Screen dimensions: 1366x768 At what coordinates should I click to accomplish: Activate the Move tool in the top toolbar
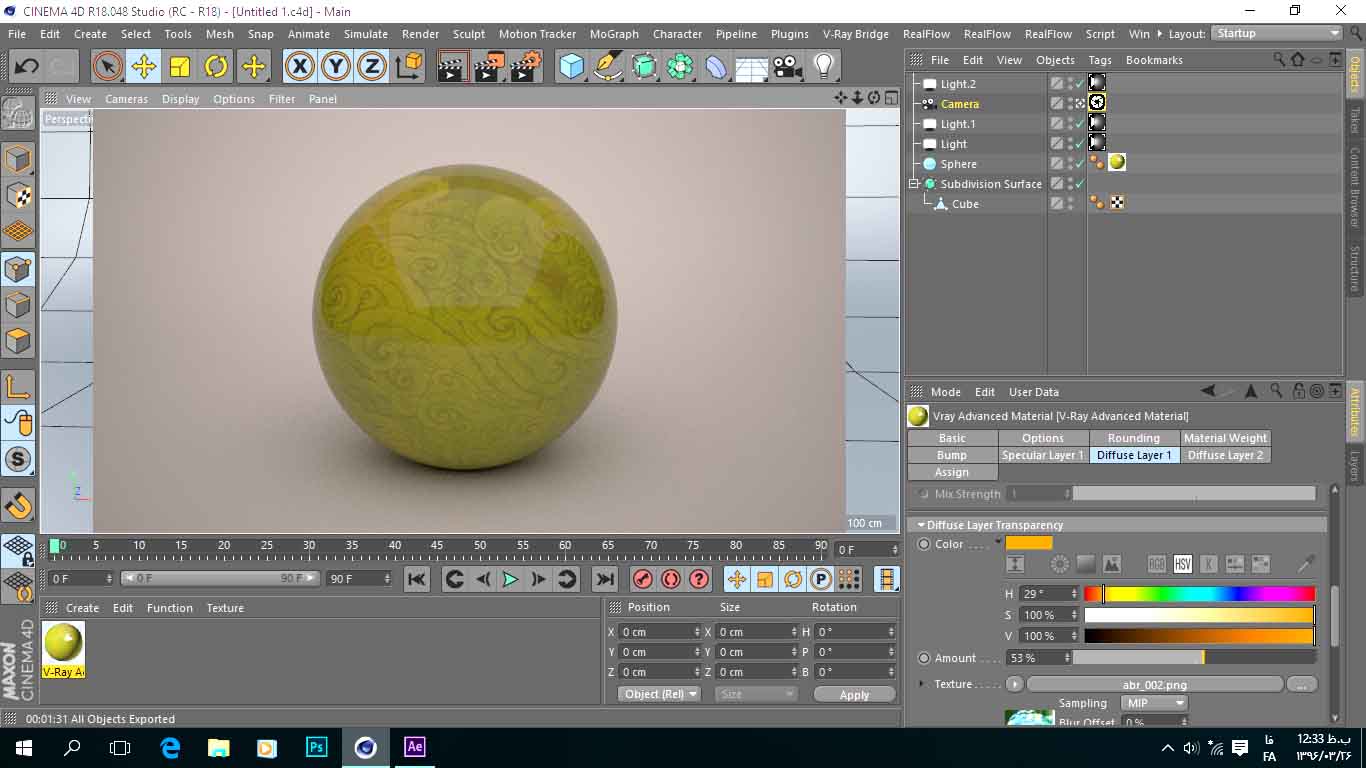(x=144, y=67)
